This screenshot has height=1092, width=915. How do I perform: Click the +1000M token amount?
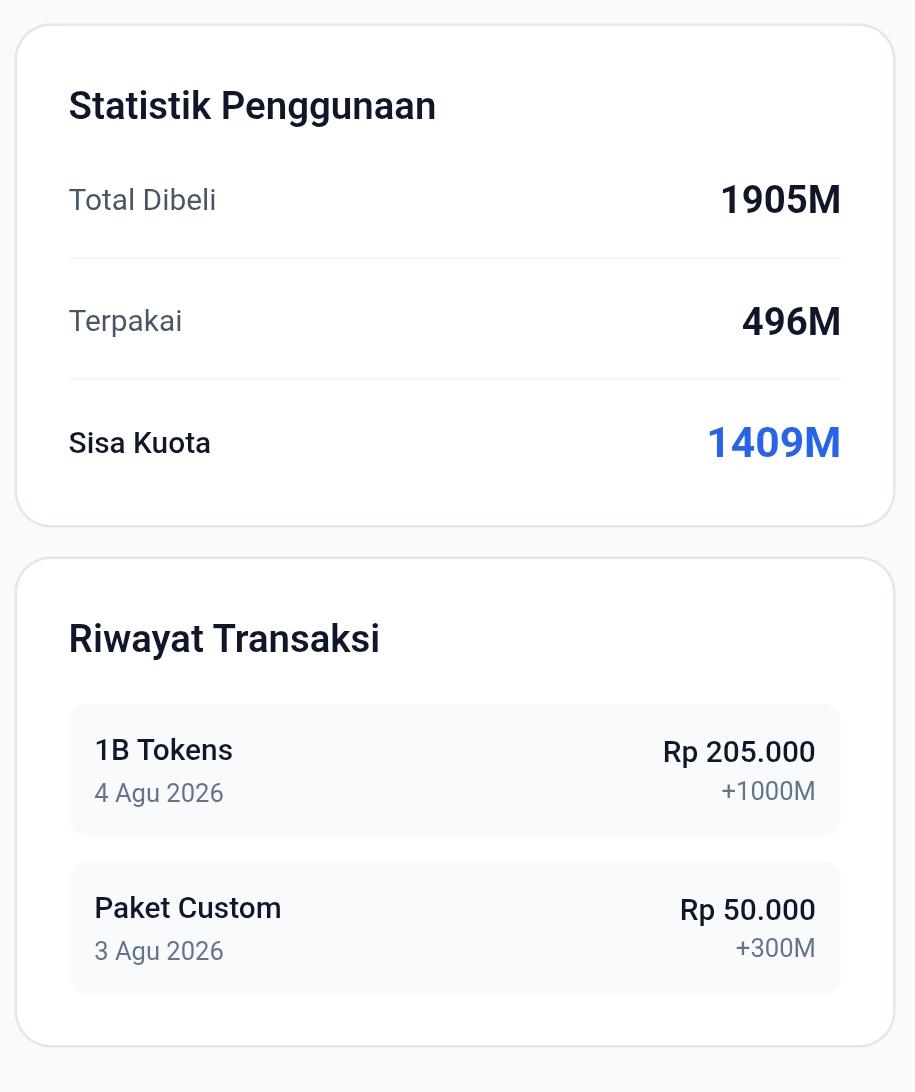click(x=768, y=791)
